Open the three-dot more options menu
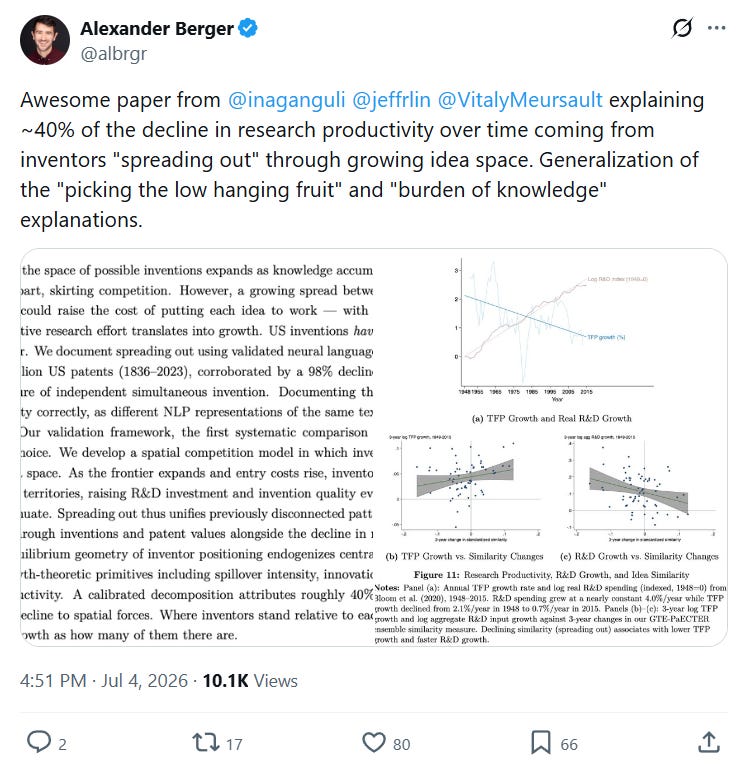This screenshot has width=748, height=767. click(x=716, y=28)
